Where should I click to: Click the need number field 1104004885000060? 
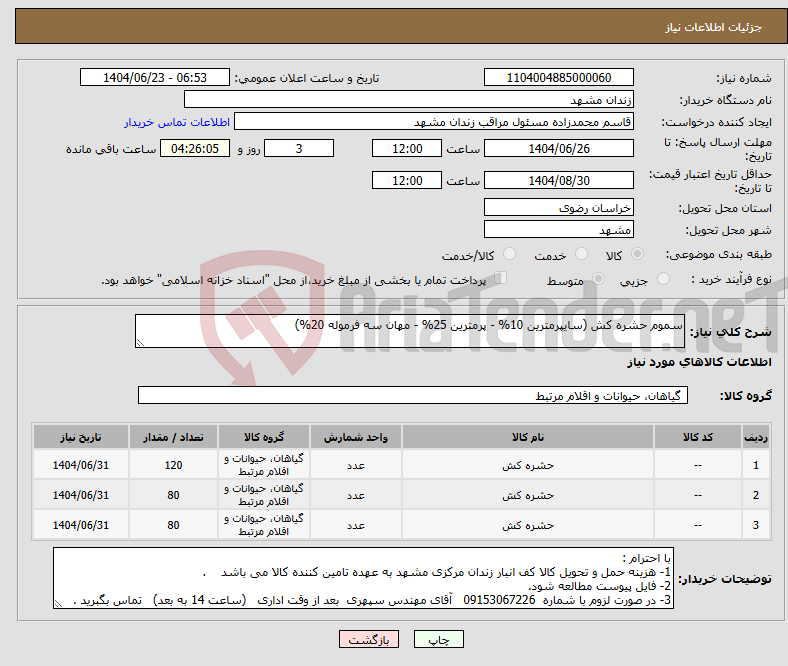coord(559,77)
